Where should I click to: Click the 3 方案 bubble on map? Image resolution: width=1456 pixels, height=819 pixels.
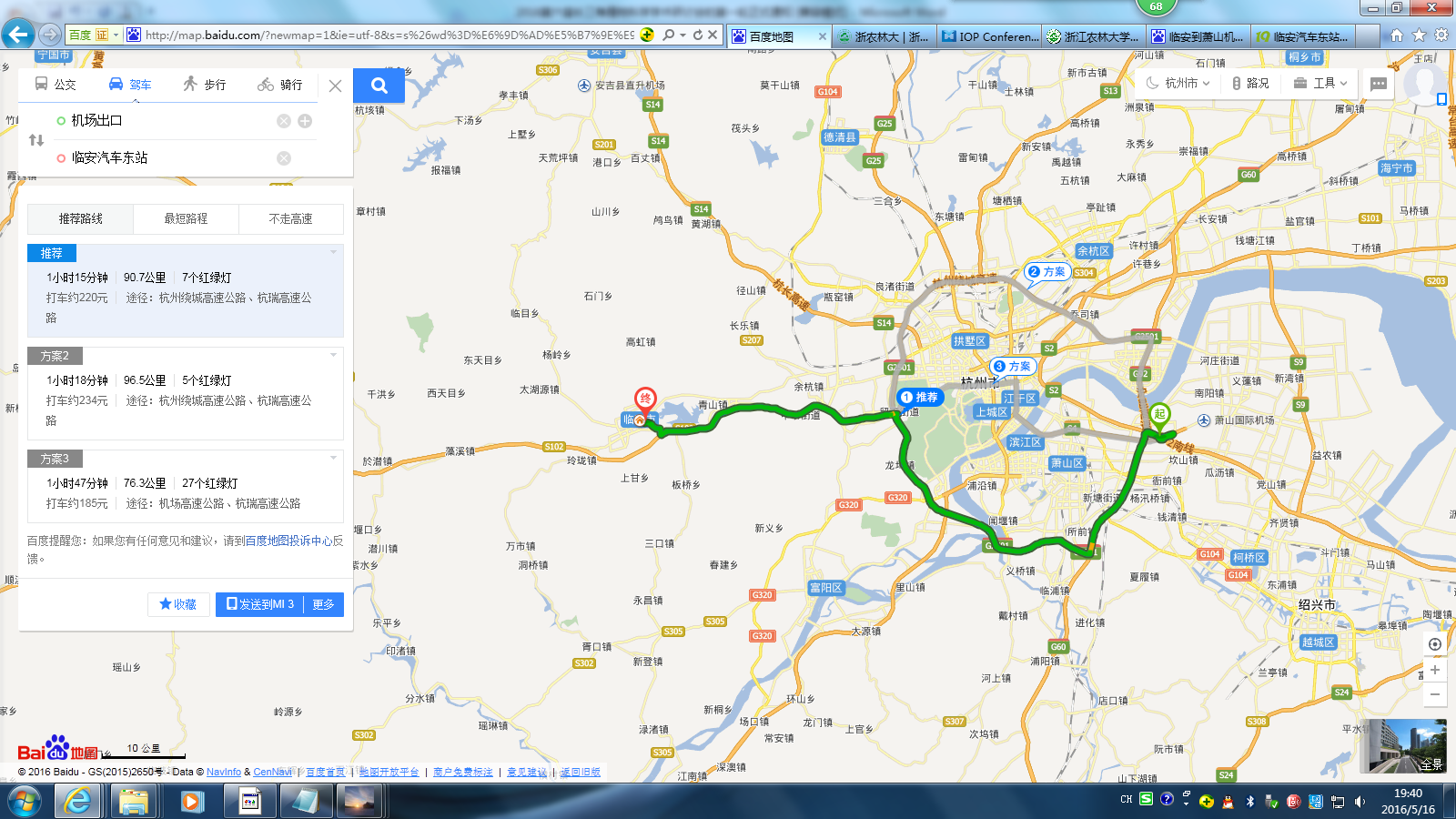1012,366
